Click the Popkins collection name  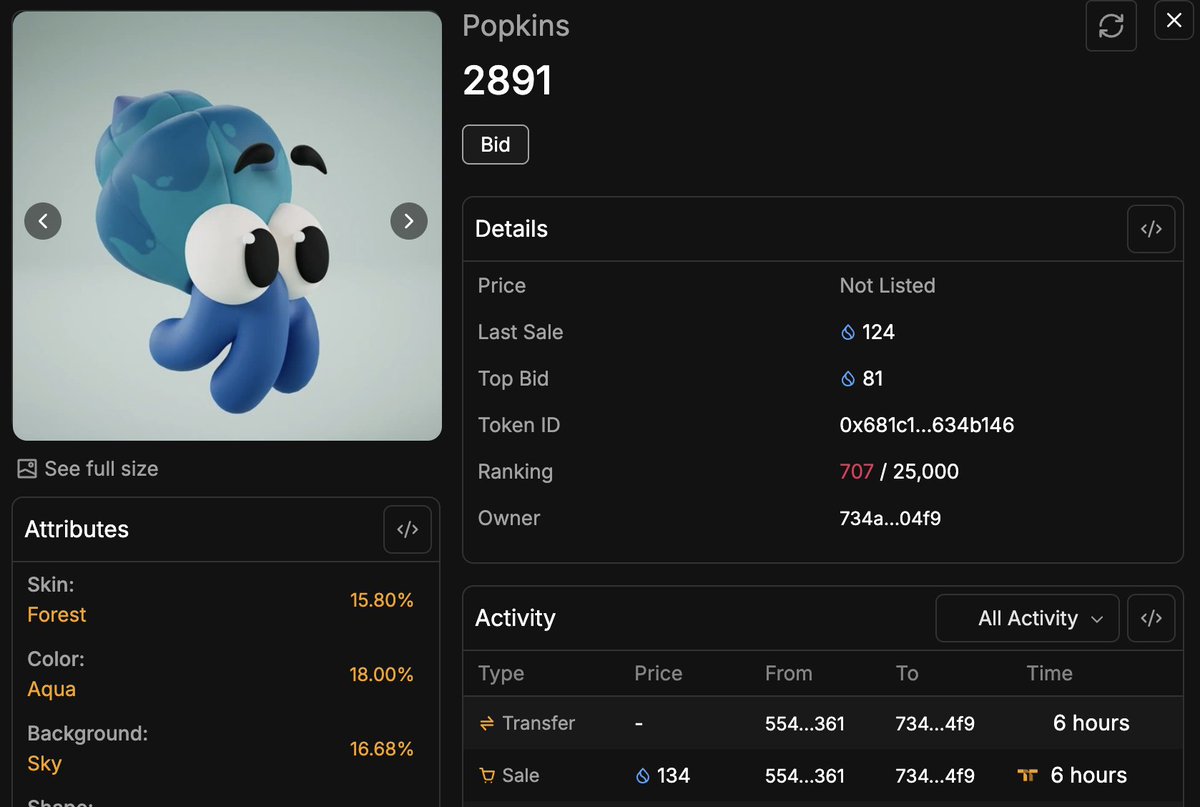[x=516, y=26]
